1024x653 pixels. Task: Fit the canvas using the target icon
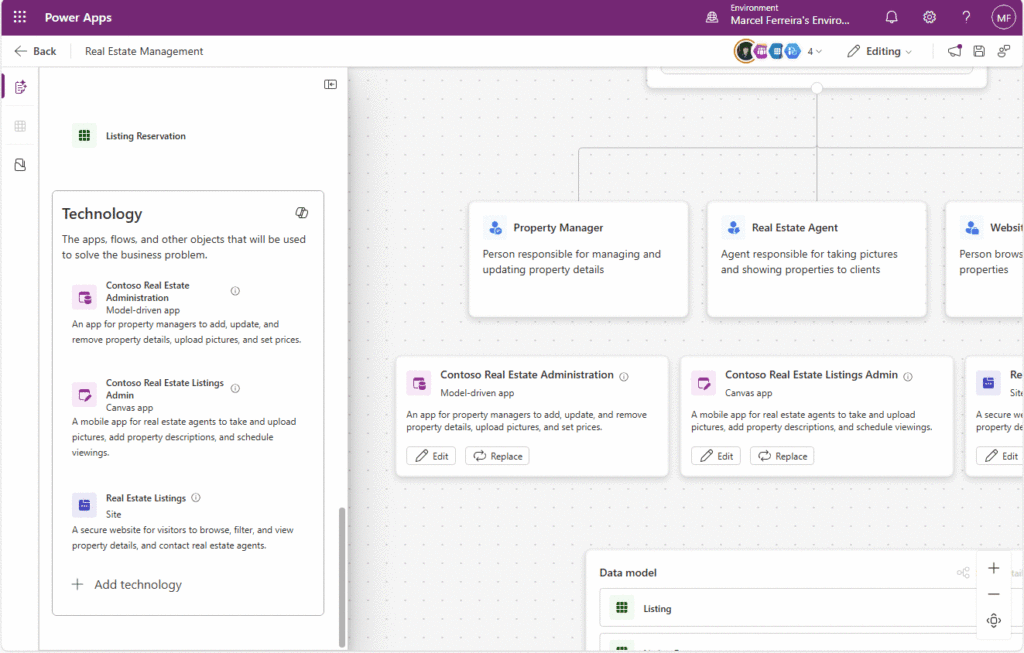(994, 620)
